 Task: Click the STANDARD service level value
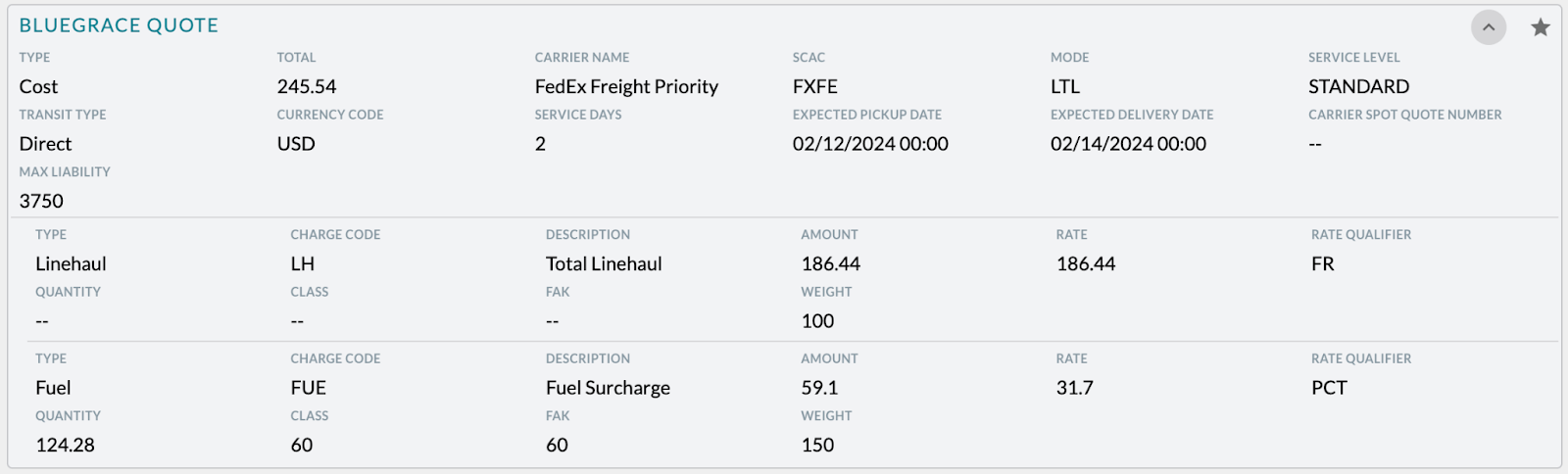click(1358, 87)
